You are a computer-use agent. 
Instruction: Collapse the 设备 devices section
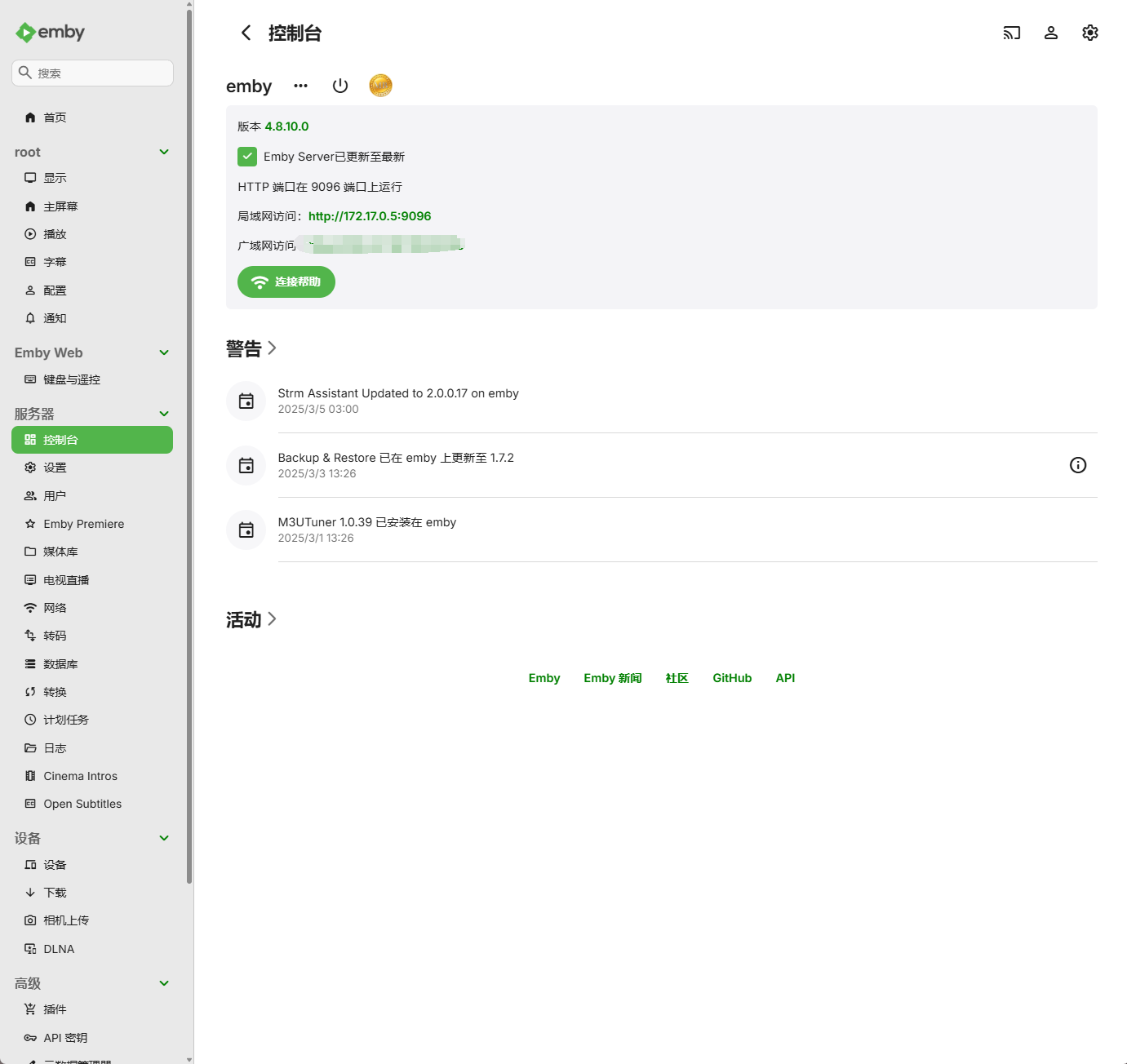tap(163, 838)
